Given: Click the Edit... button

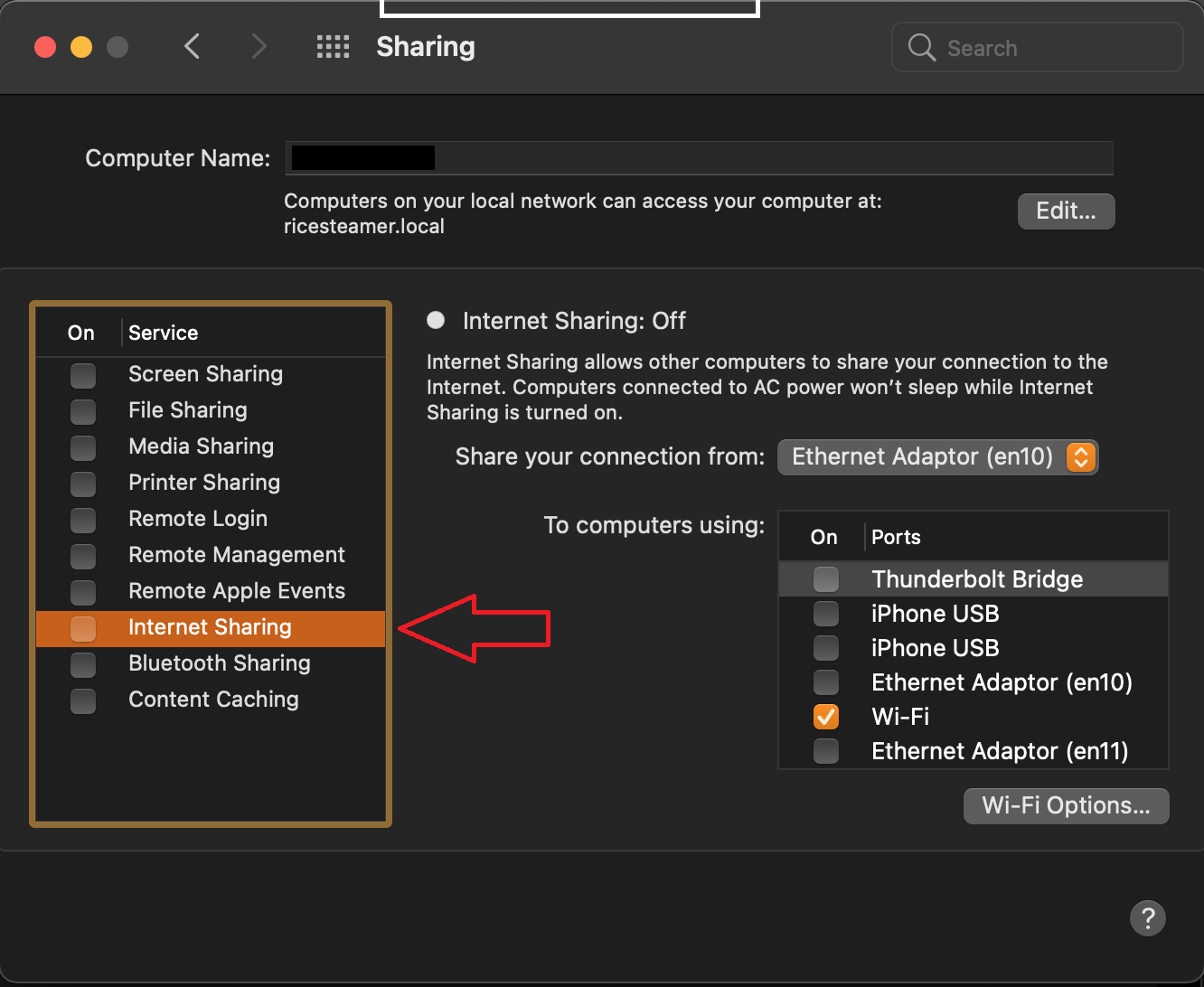Looking at the screenshot, I should pyautogui.click(x=1066, y=211).
